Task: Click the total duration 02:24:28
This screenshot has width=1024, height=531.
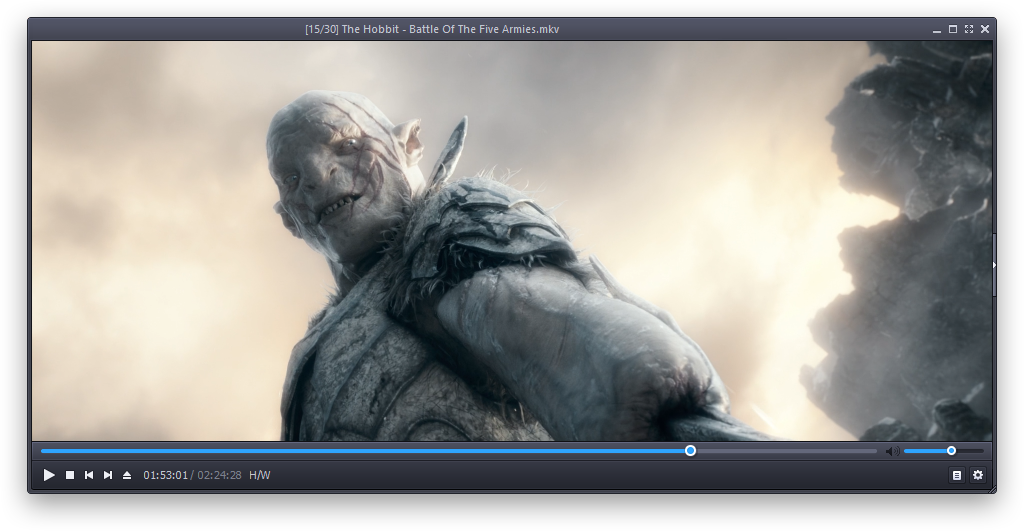Action: click(x=219, y=475)
